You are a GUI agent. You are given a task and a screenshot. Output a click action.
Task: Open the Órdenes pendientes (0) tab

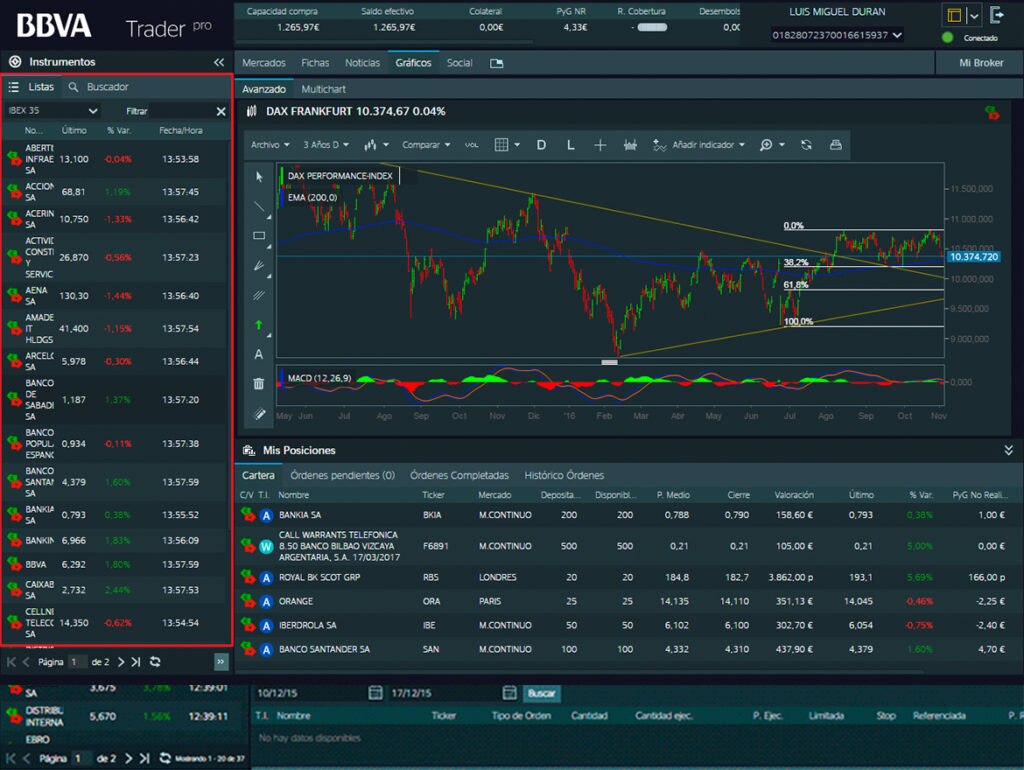click(x=342, y=475)
